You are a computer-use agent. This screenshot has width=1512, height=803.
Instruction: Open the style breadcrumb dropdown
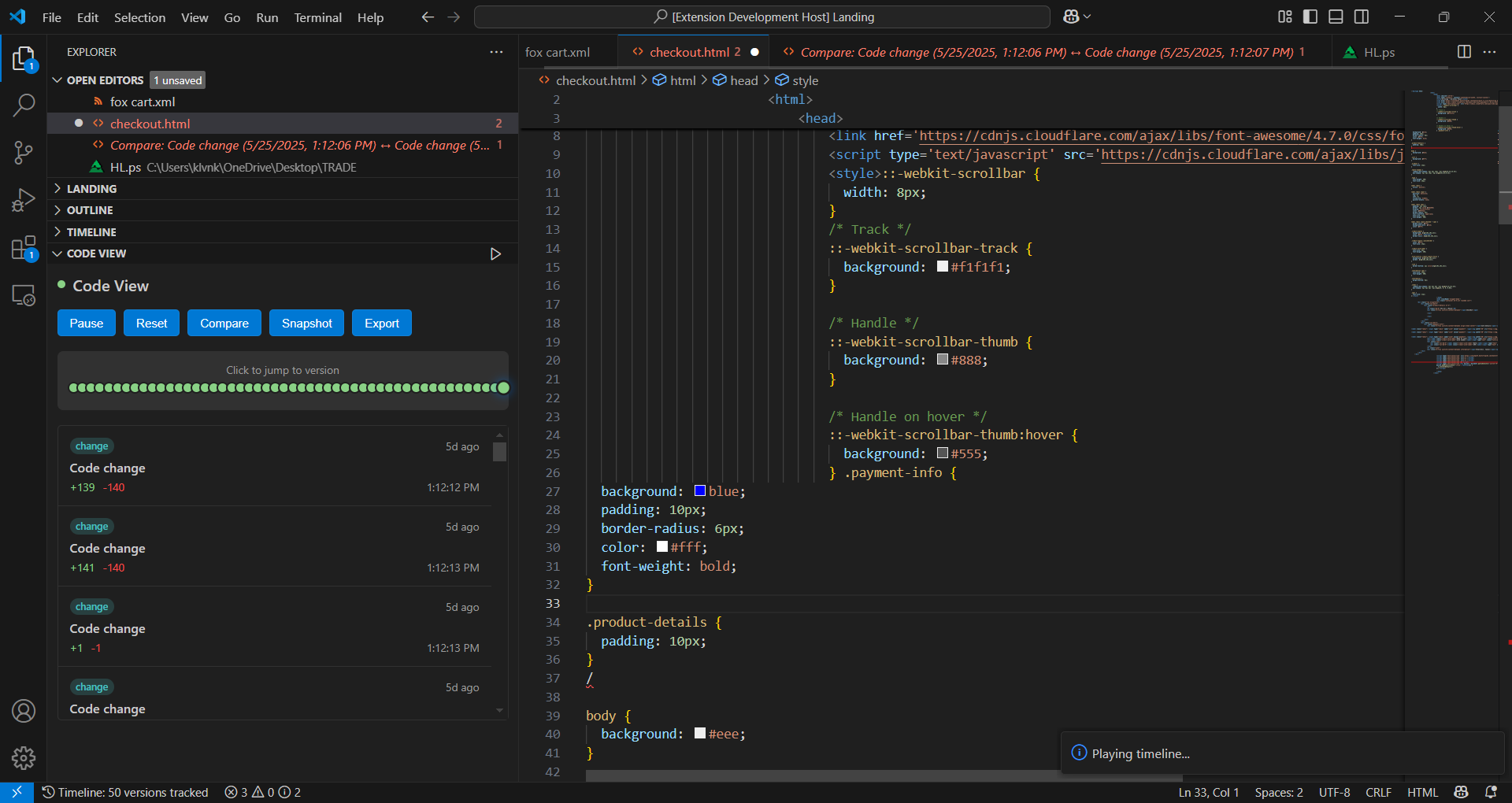(797, 80)
